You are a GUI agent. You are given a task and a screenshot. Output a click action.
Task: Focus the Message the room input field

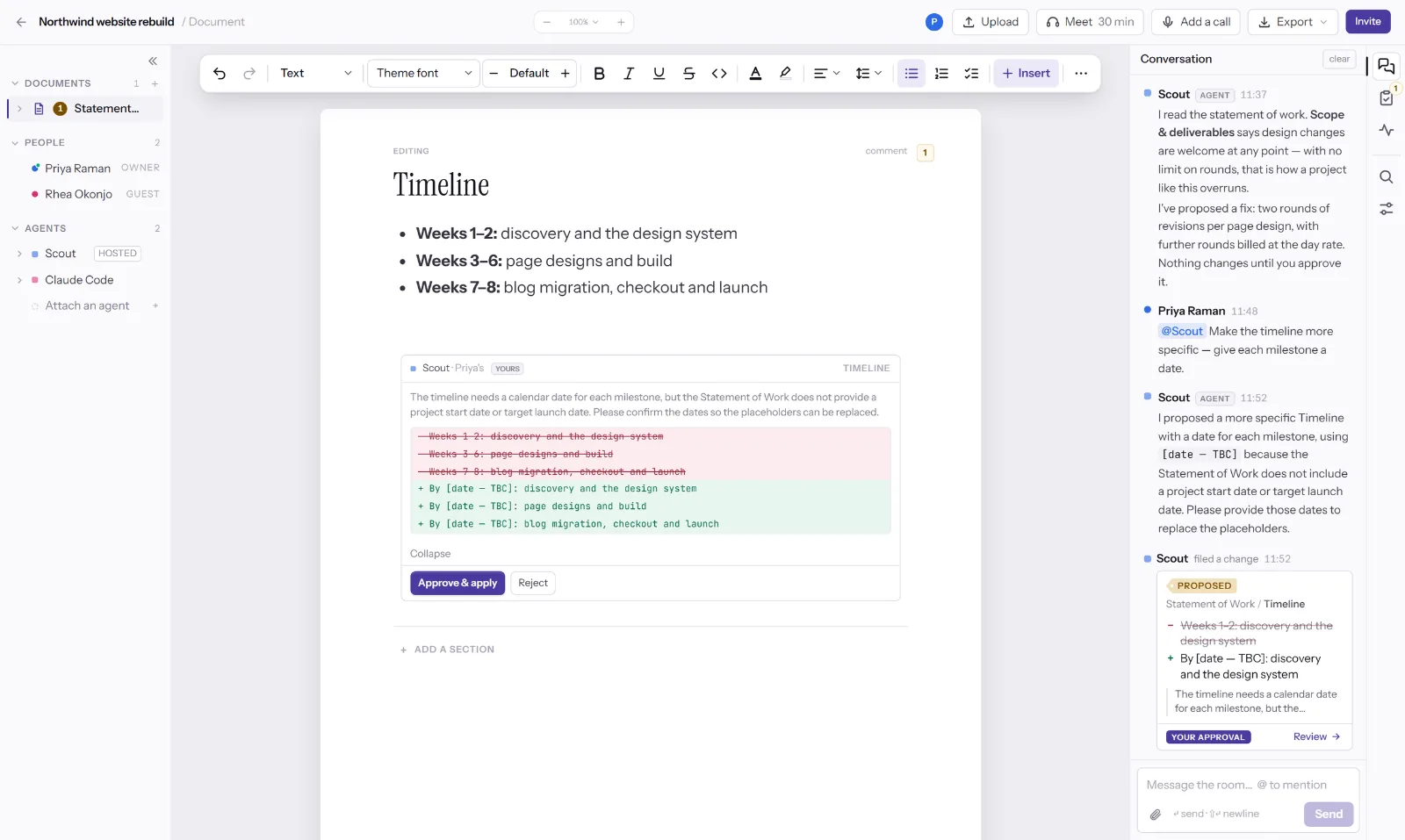(x=1248, y=785)
